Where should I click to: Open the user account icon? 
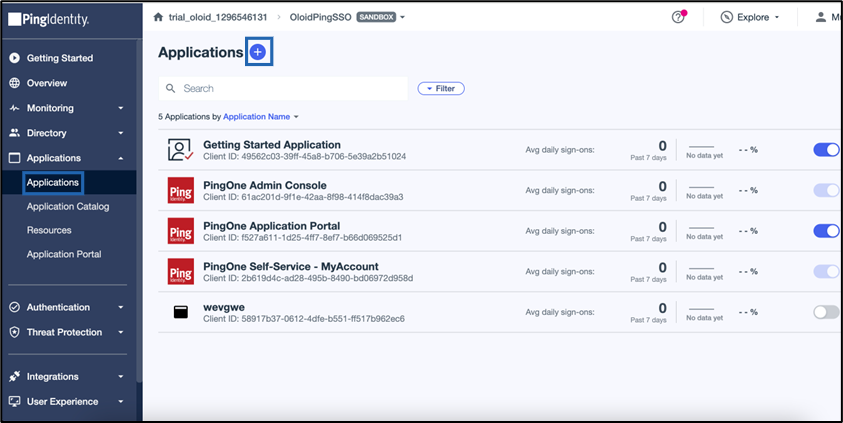coord(821,17)
